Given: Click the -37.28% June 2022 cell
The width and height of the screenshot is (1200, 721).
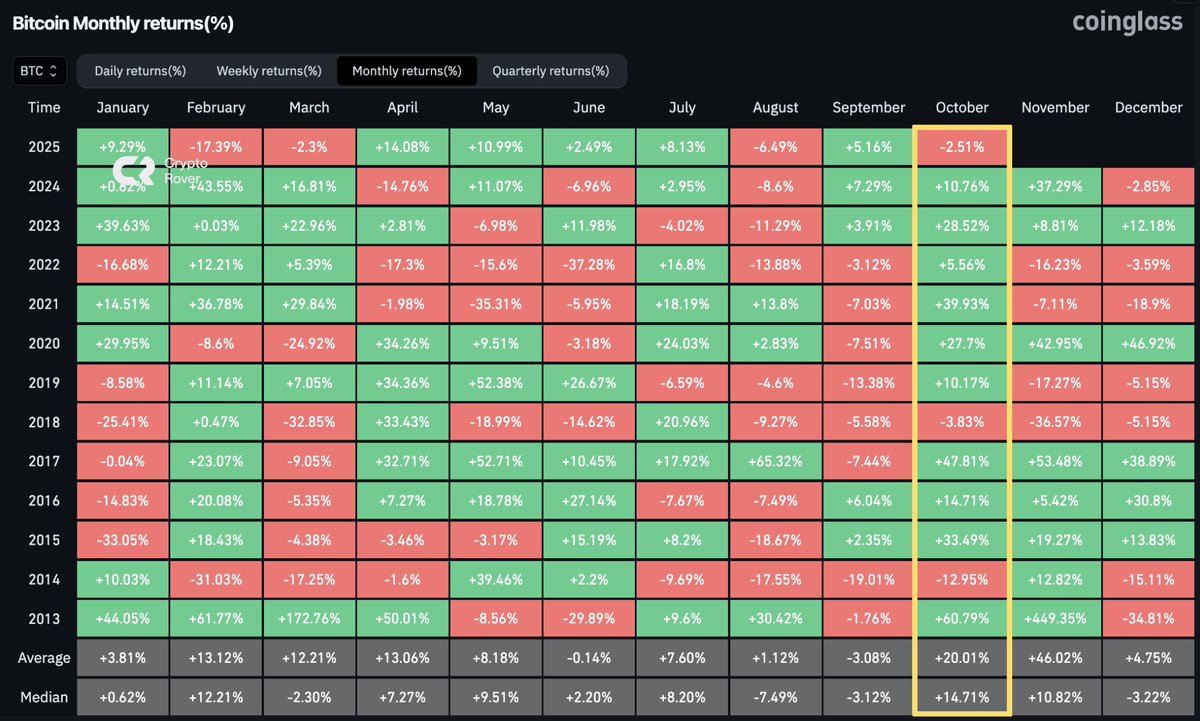Looking at the screenshot, I should tap(589, 264).
